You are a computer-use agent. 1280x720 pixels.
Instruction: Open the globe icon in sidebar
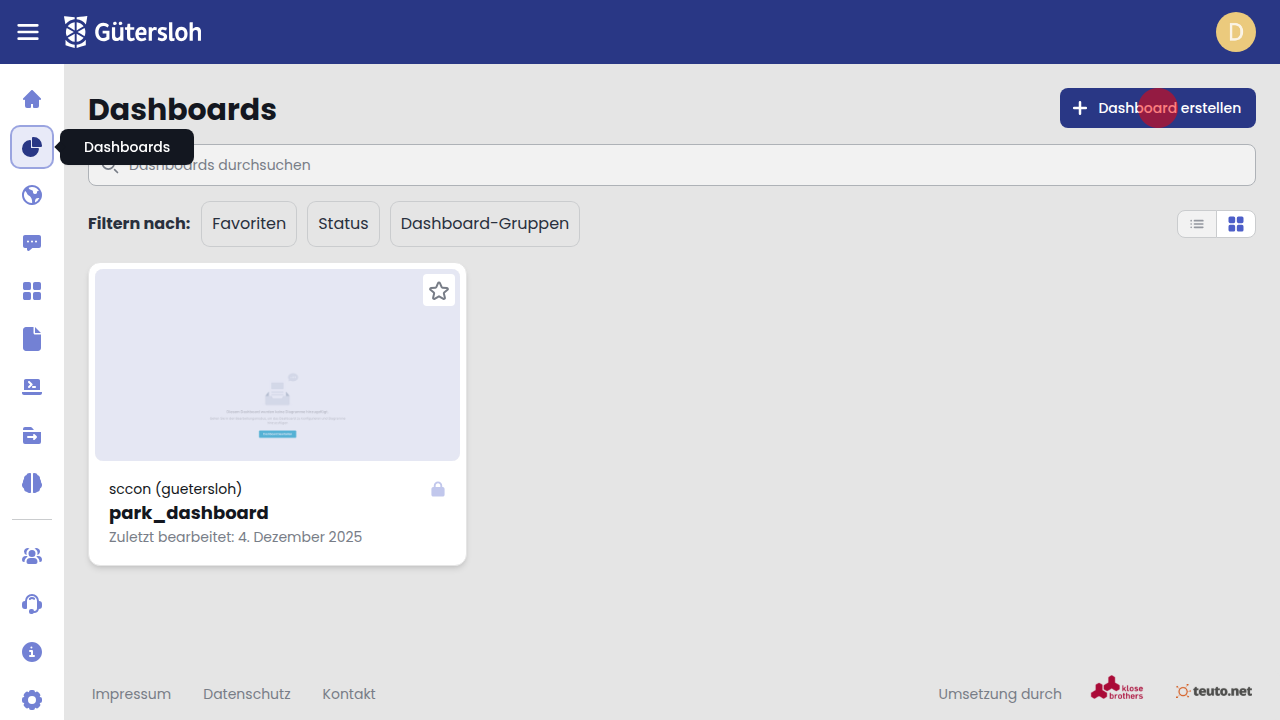click(32, 195)
